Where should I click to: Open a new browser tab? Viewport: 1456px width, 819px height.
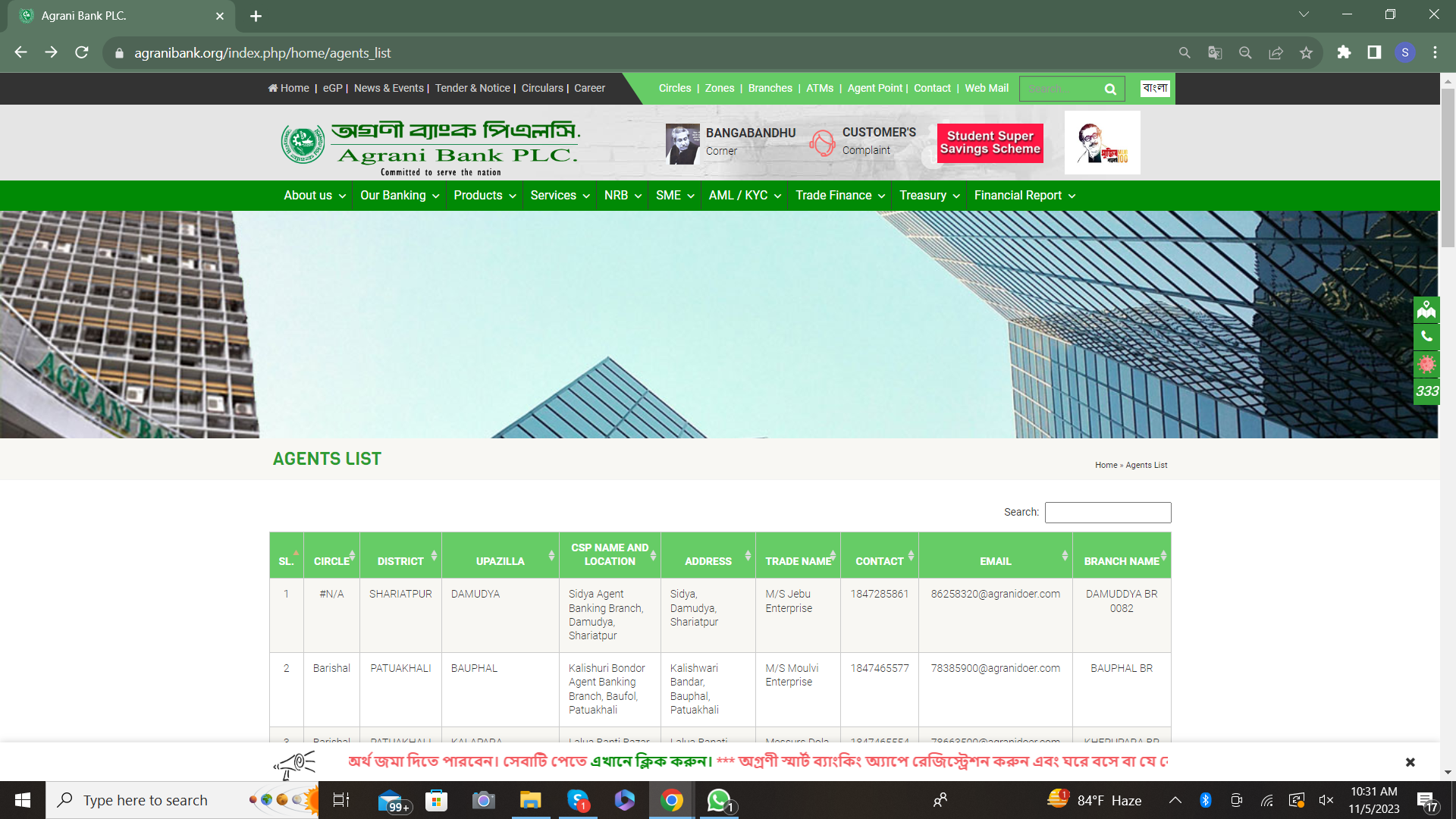pyautogui.click(x=256, y=16)
